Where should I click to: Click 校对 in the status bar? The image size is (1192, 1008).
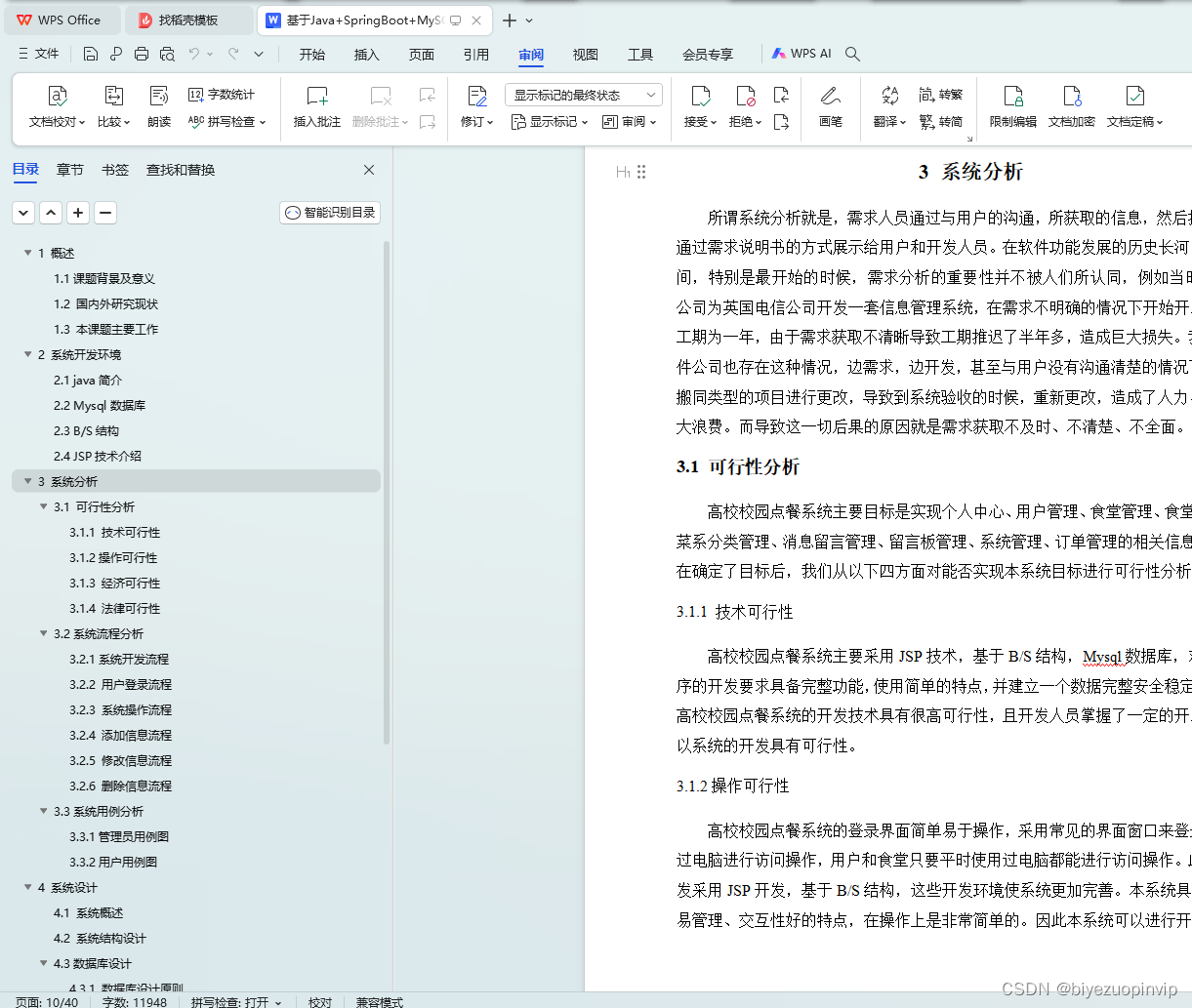coord(319,1001)
